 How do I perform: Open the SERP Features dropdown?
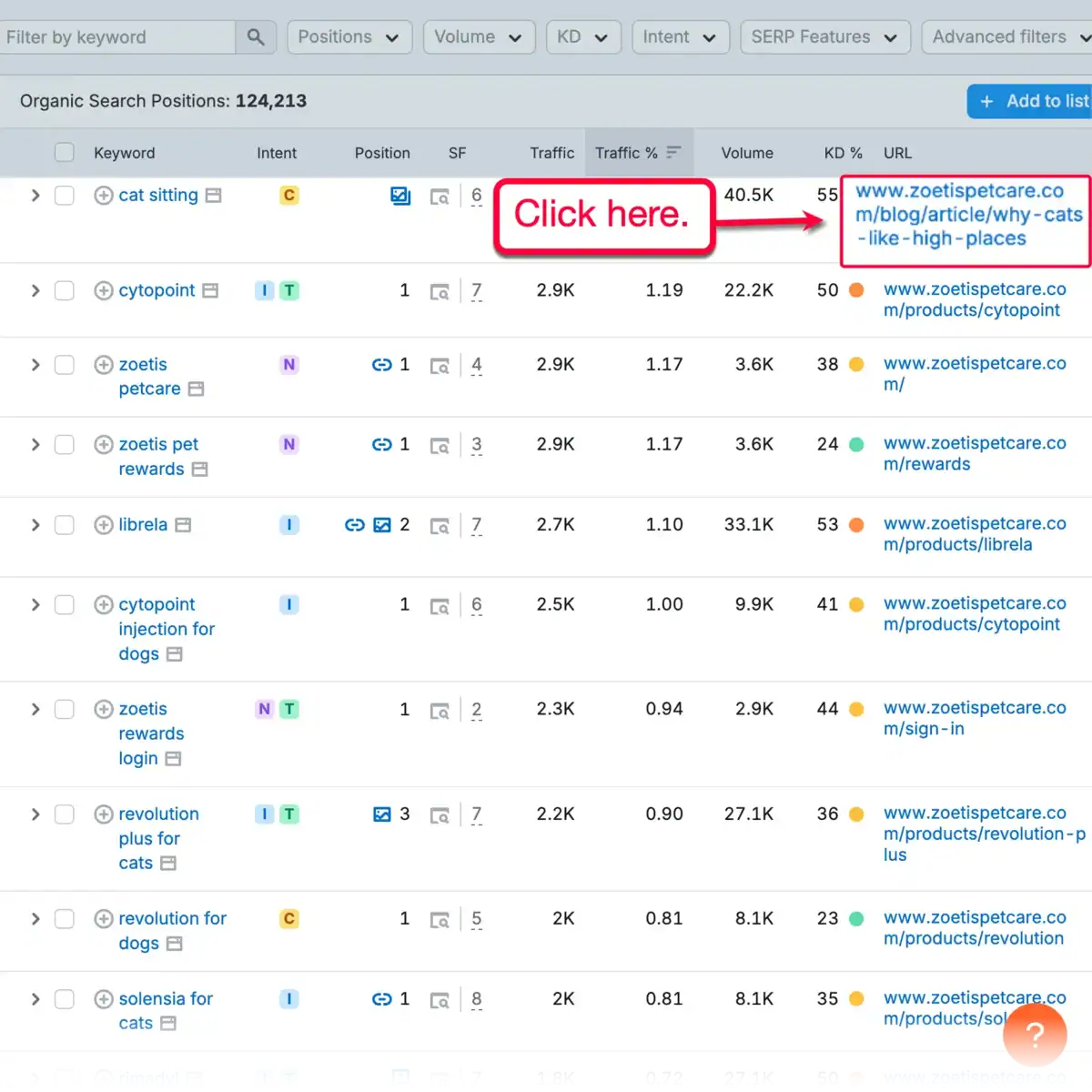click(x=824, y=36)
